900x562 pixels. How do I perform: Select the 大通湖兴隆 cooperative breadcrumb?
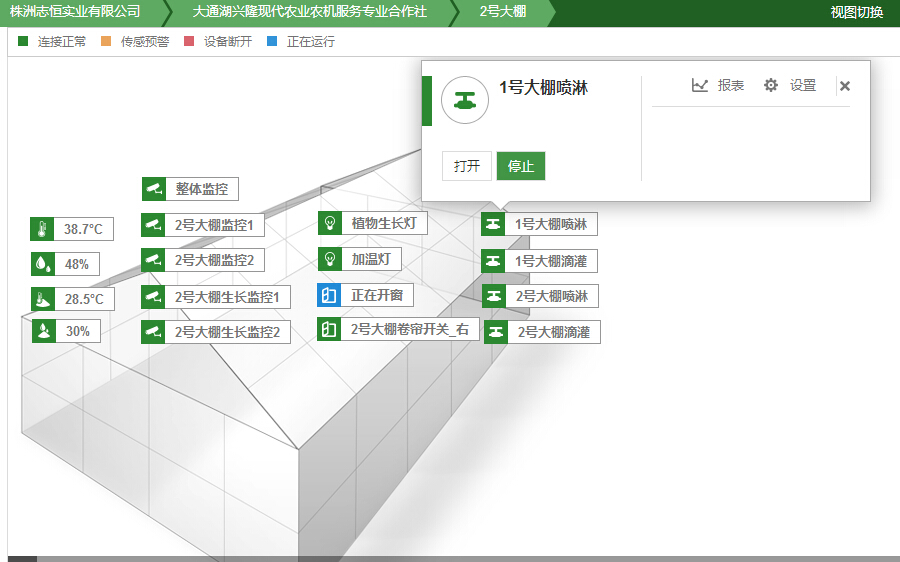(x=309, y=13)
